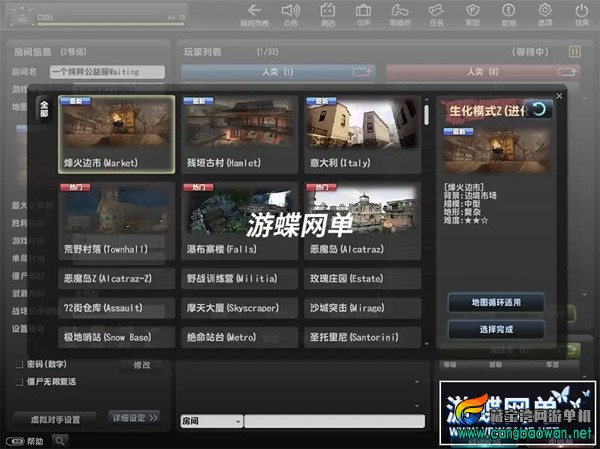Screen dimensions: 600x449
Task: Select the 全部 category tab
Action: click(x=44, y=109)
